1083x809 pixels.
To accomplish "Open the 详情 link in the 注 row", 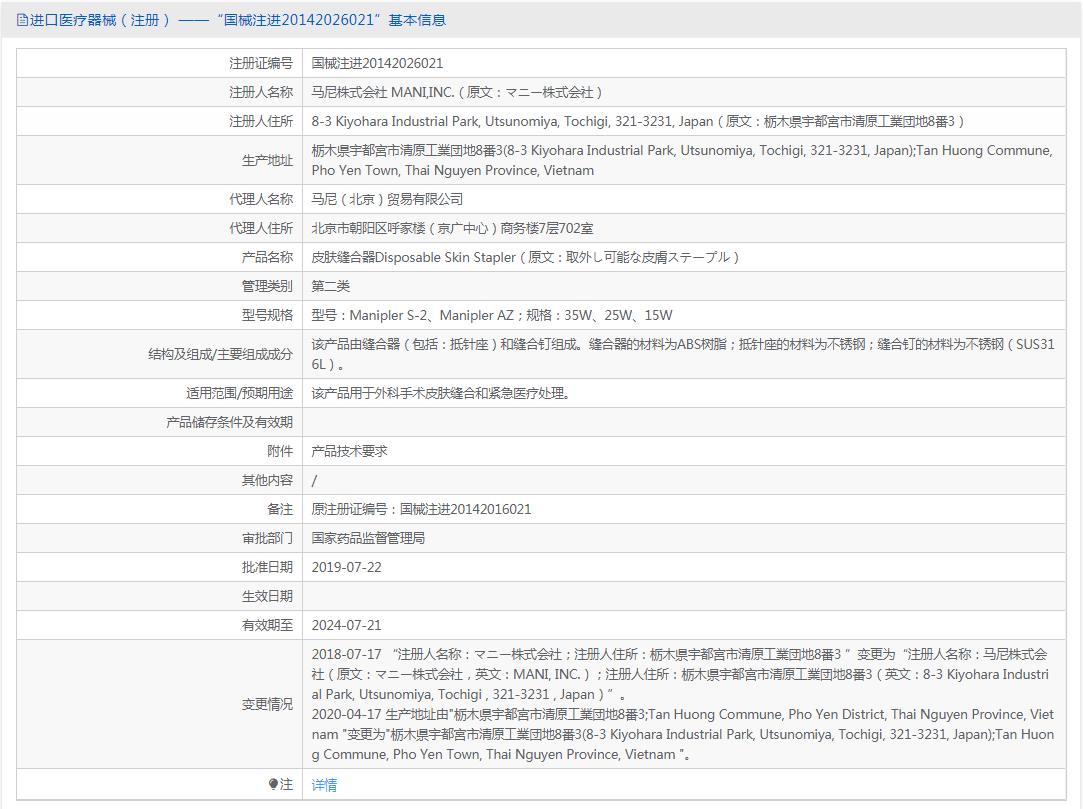I will click(324, 785).
